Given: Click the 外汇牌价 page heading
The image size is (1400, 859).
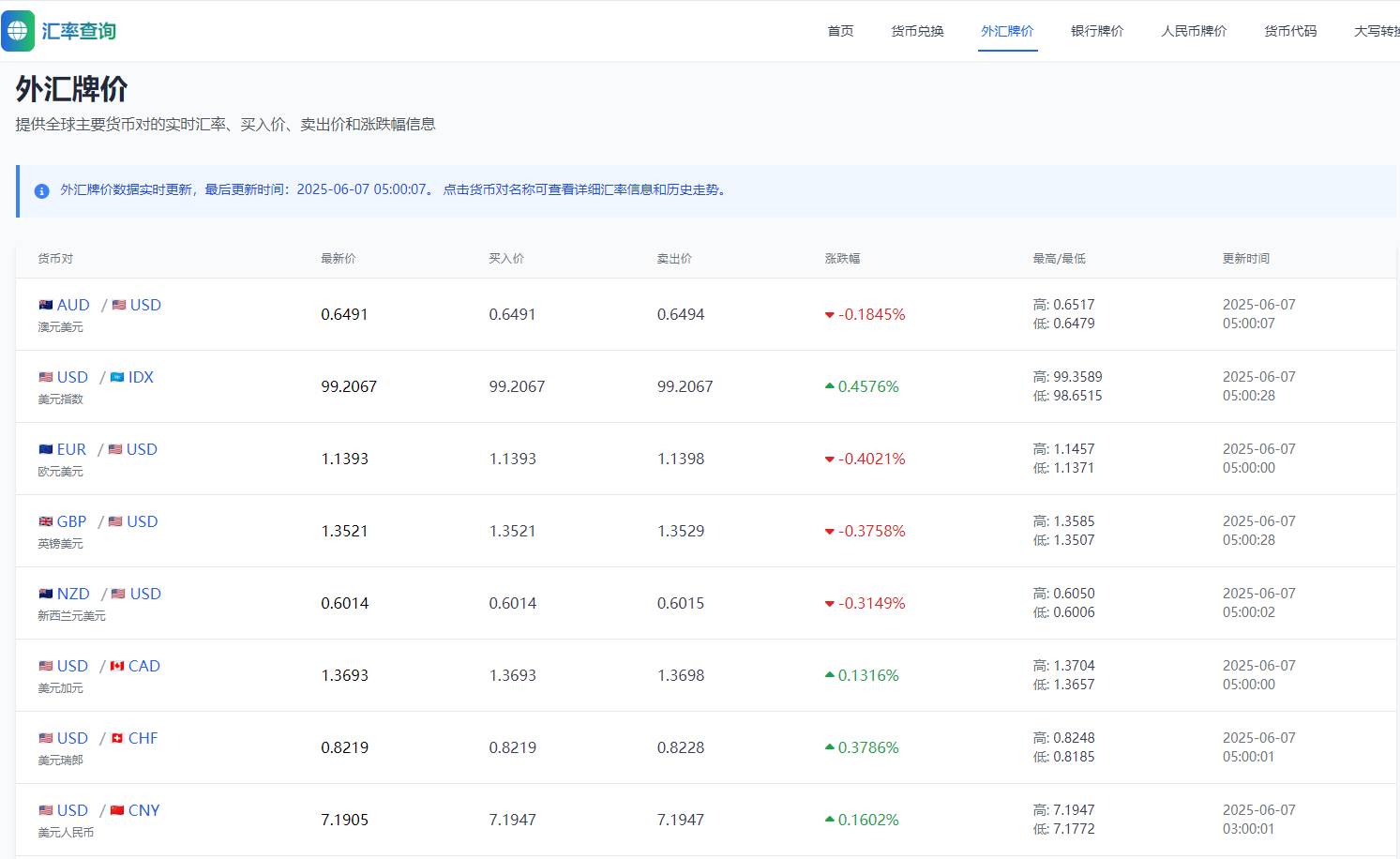Looking at the screenshot, I should tap(71, 89).
